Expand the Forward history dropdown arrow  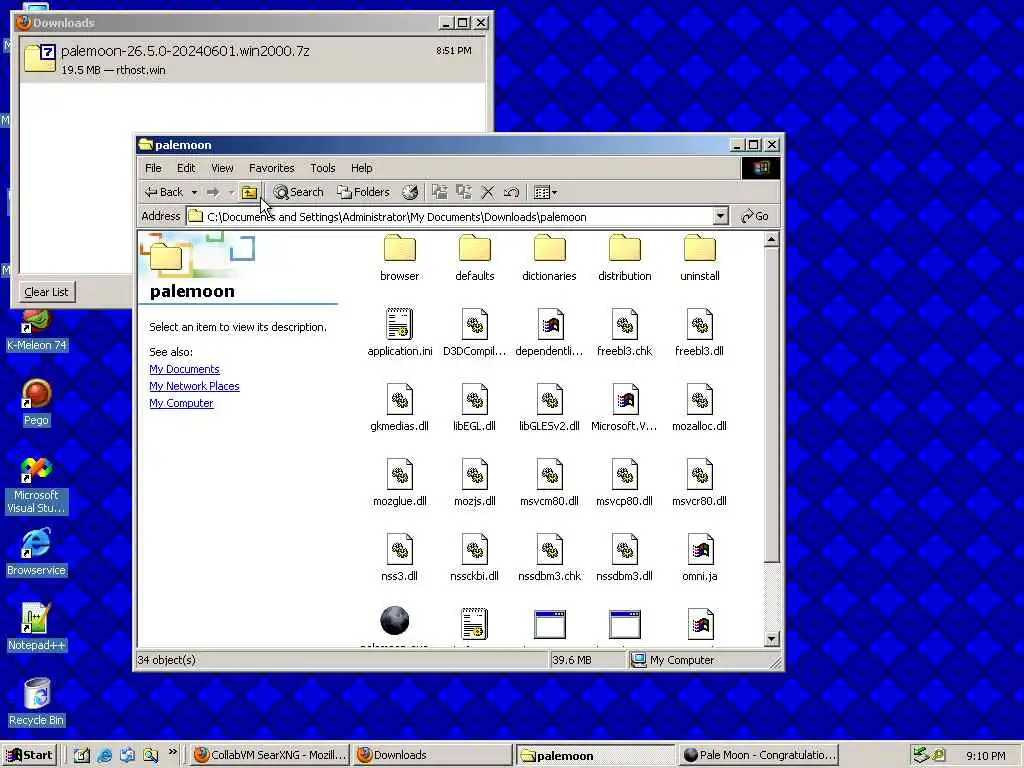point(231,192)
